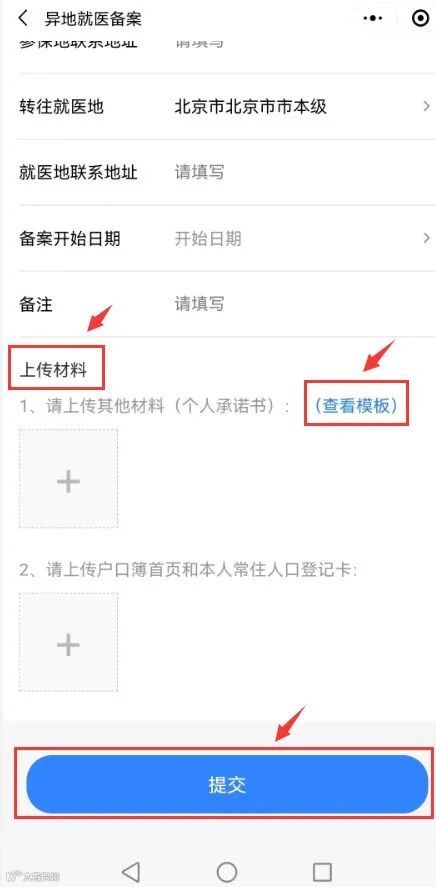Screen dimensions: 436x887
Task: Close mini program via target circle icon
Action: 420,18
